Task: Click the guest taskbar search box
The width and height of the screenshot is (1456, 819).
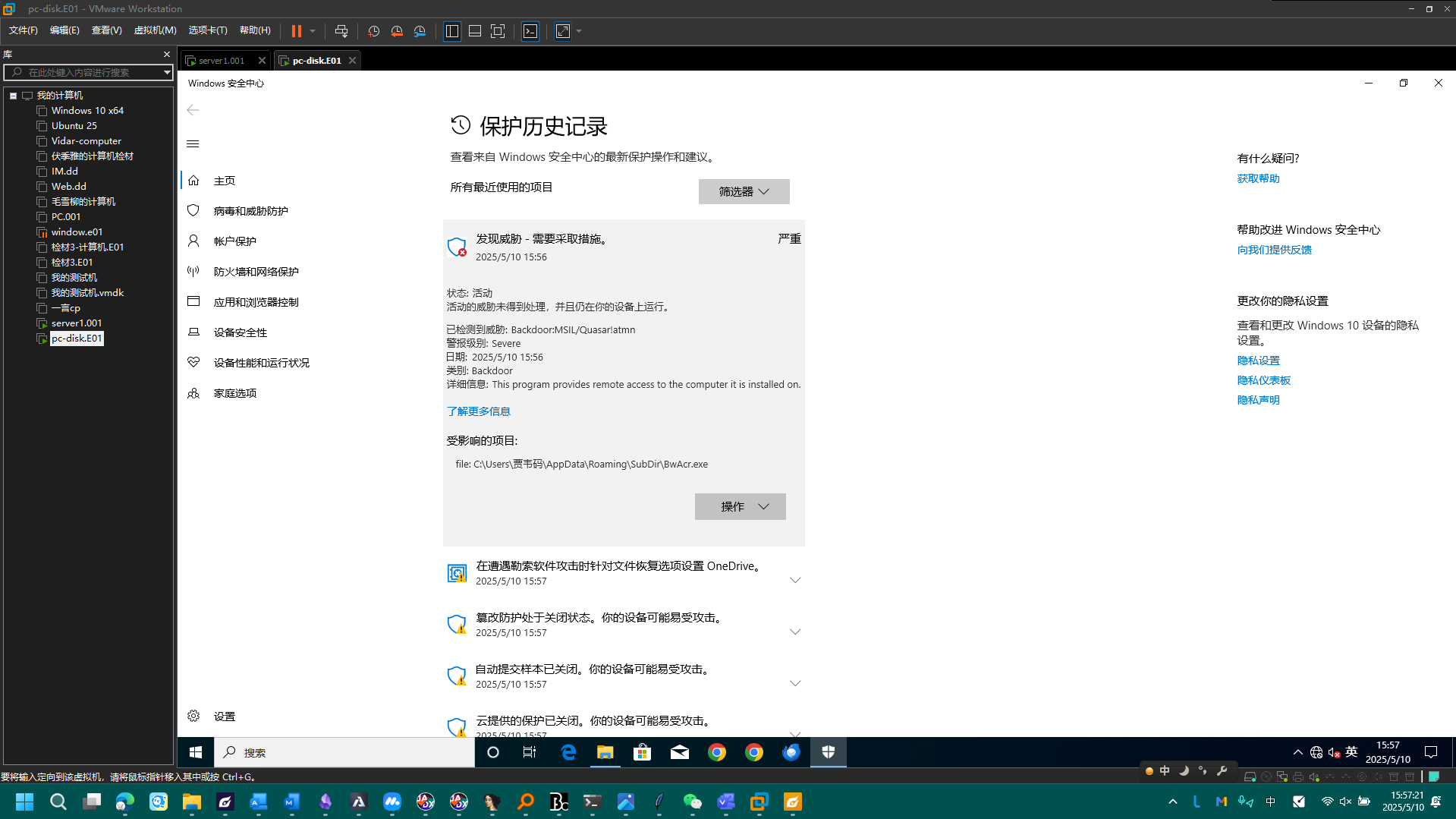Action: pyautogui.click(x=344, y=752)
